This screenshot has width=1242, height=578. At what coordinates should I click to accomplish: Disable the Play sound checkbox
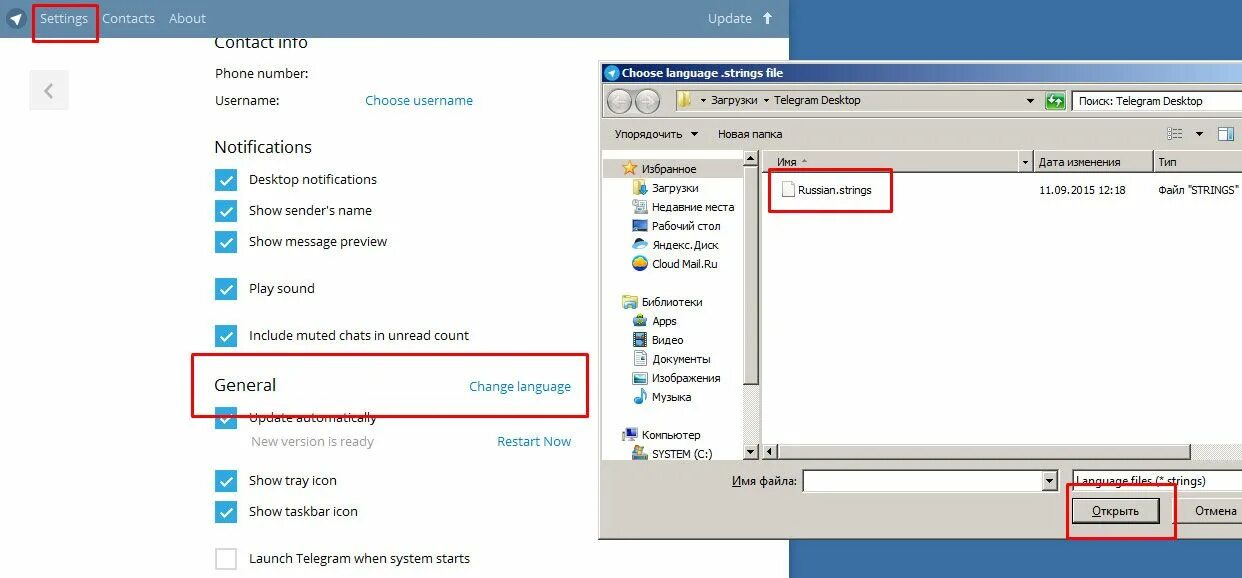[226, 289]
